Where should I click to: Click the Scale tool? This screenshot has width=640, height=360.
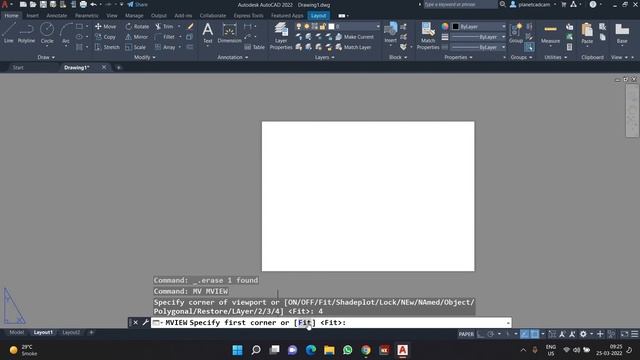(x=136, y=47)
